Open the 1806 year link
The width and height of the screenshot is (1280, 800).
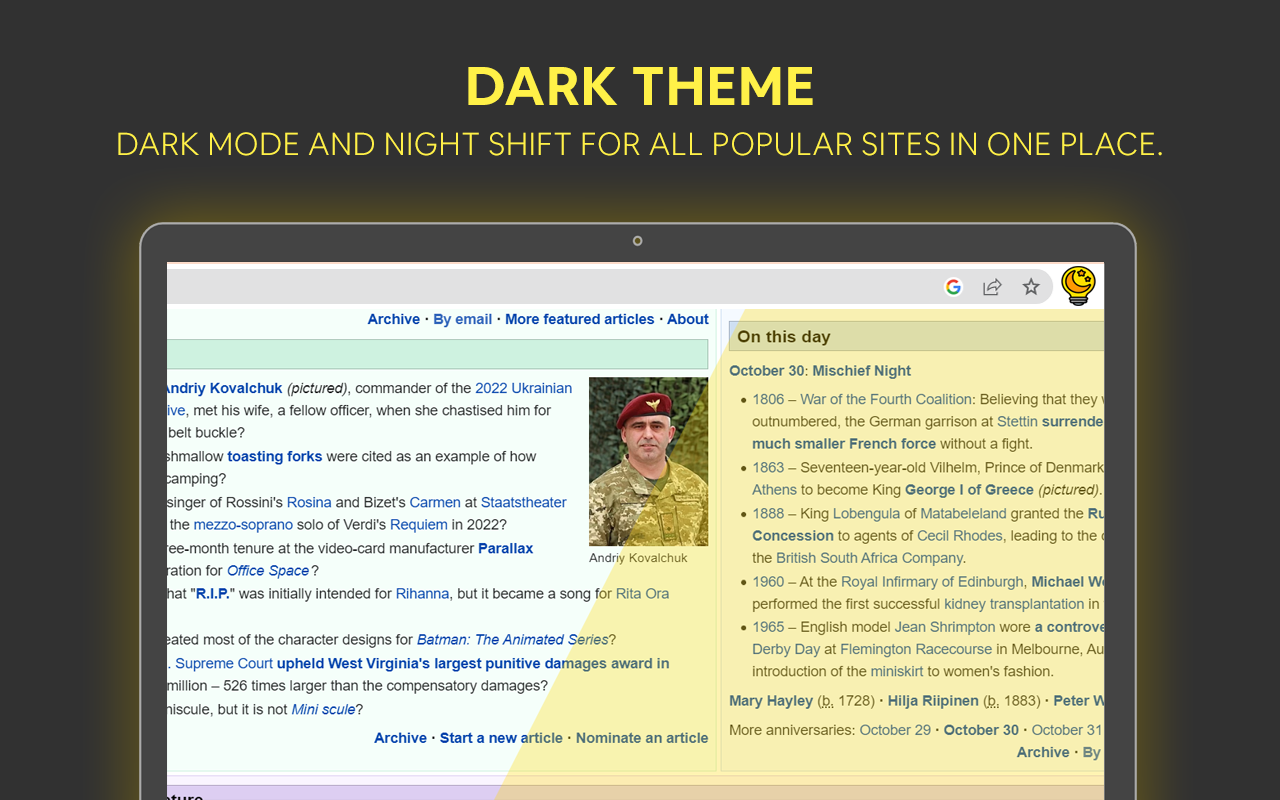(768, 399)
